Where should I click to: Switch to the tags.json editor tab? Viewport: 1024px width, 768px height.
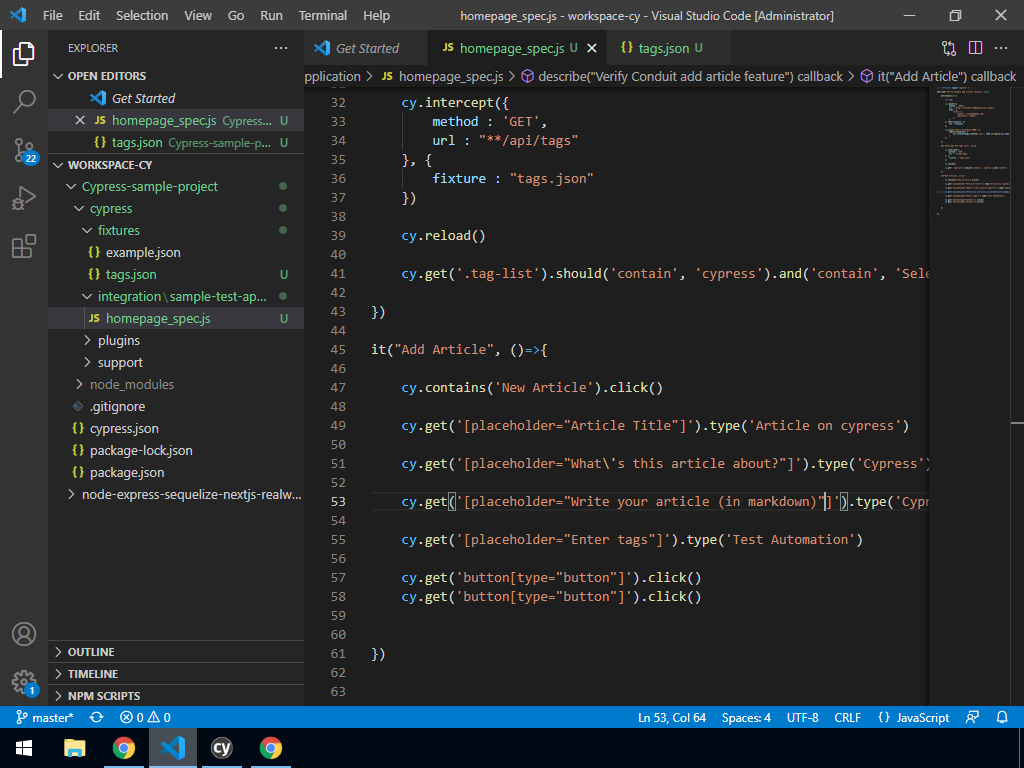click(x=663, y=48)
